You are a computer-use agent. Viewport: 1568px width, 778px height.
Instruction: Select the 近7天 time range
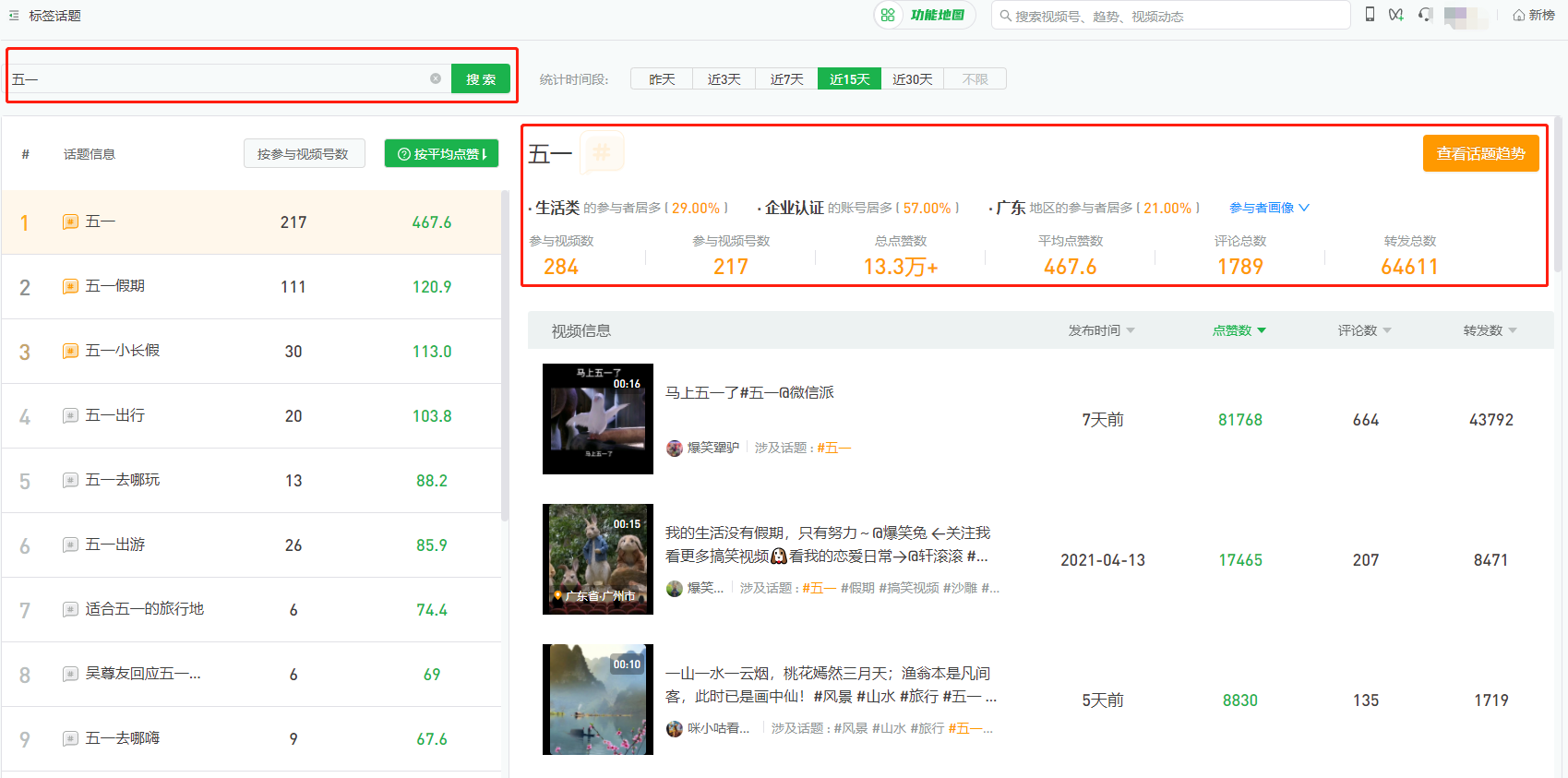786,79
